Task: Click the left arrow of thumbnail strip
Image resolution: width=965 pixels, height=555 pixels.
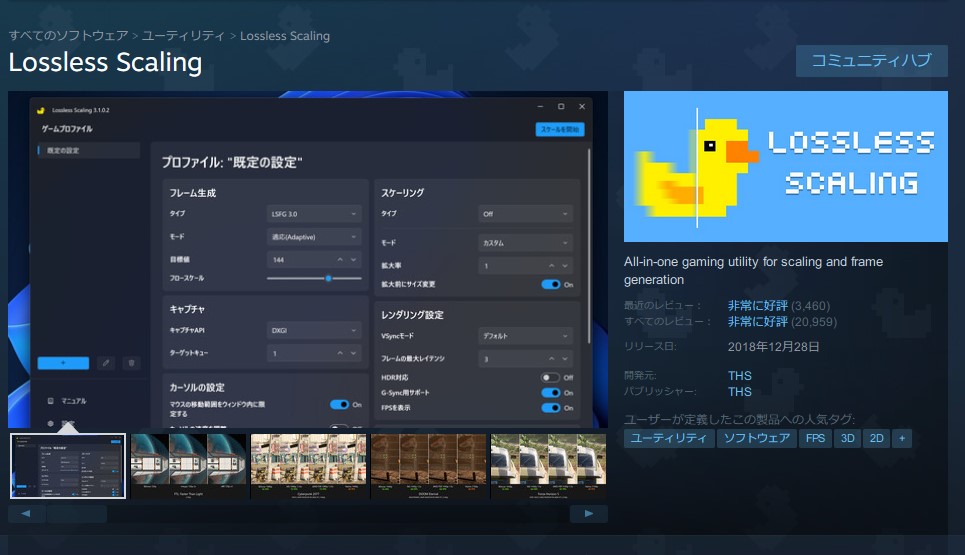Action: [x=26, y=513]
